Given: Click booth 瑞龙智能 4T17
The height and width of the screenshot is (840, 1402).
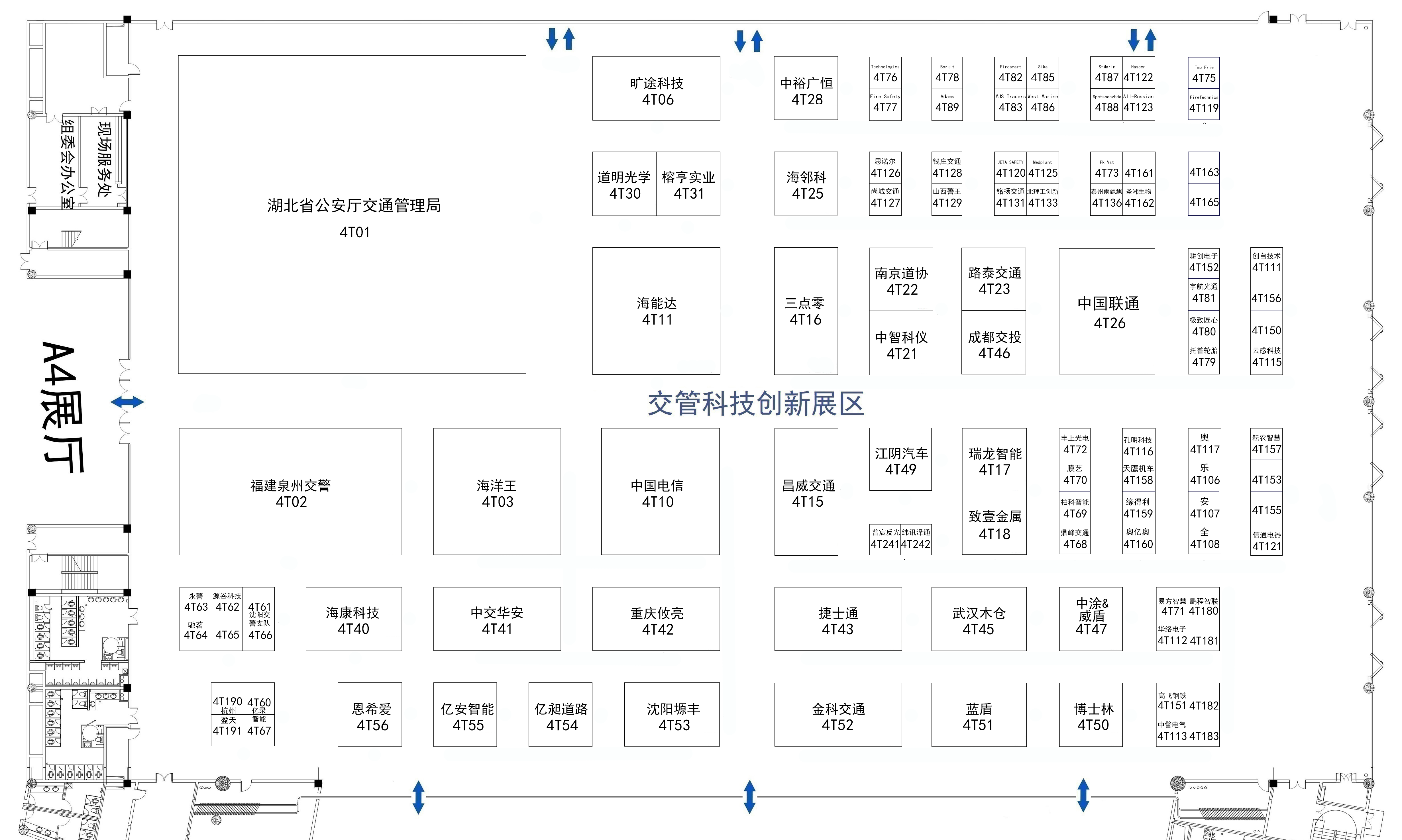Looking at the screenshot, I should click(x=995, y=459).
